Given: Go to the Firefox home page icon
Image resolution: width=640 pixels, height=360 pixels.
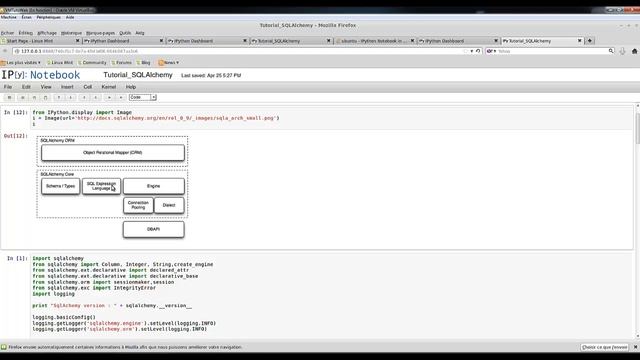Looking at the screenshot, I should click(x=634, y=51).
